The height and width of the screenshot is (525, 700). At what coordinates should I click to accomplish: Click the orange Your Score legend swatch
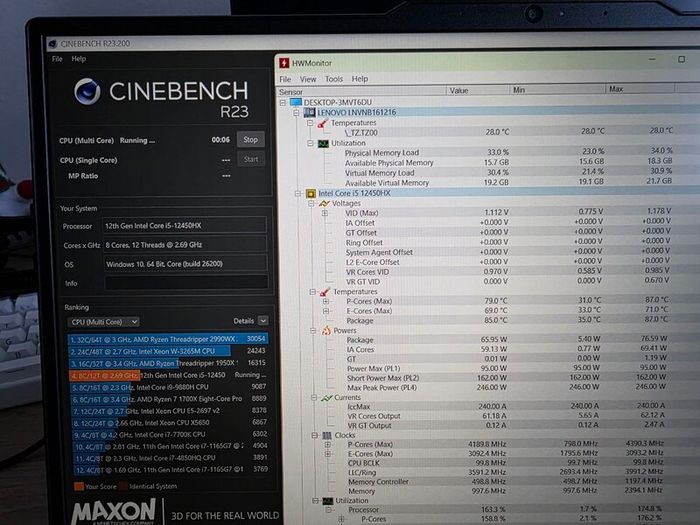pos(79,486)
